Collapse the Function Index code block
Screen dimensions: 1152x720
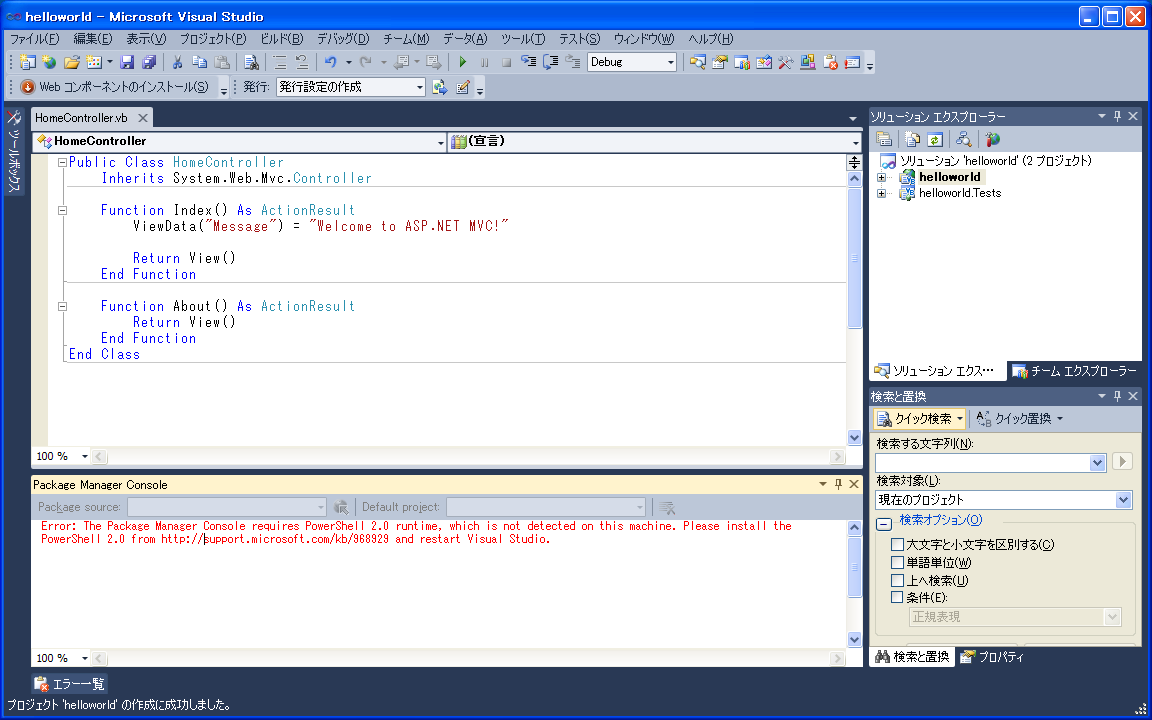click(x=62, y=210)
